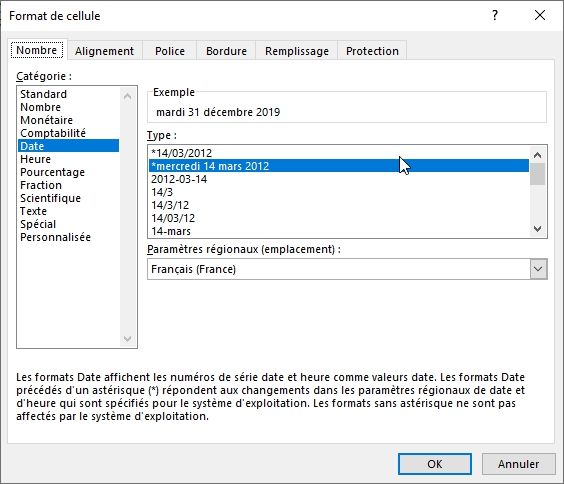The height and width of the screenshot is (484, 564).
Task: Click Catégorie list scroll up arrow
Action: coord(127,96)
